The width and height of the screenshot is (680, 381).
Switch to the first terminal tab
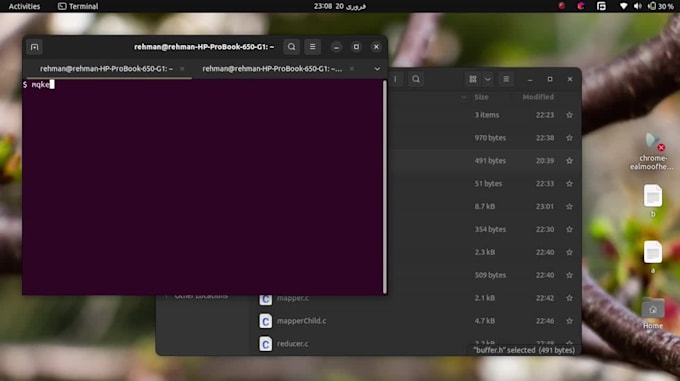107,68
